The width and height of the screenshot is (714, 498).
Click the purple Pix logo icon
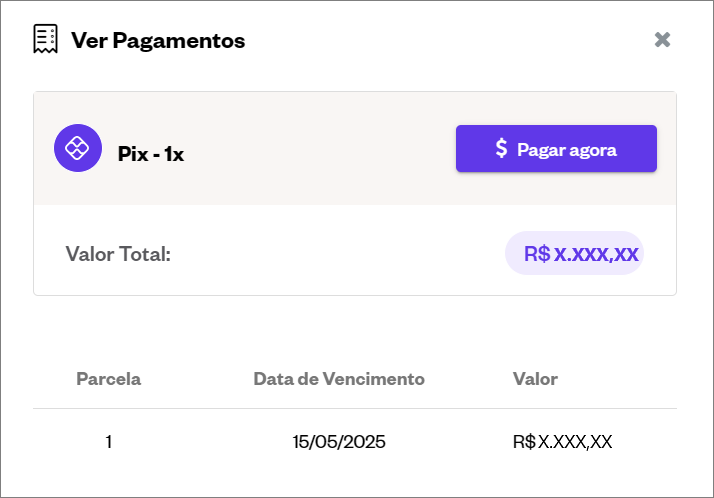(x=78, y=148)
